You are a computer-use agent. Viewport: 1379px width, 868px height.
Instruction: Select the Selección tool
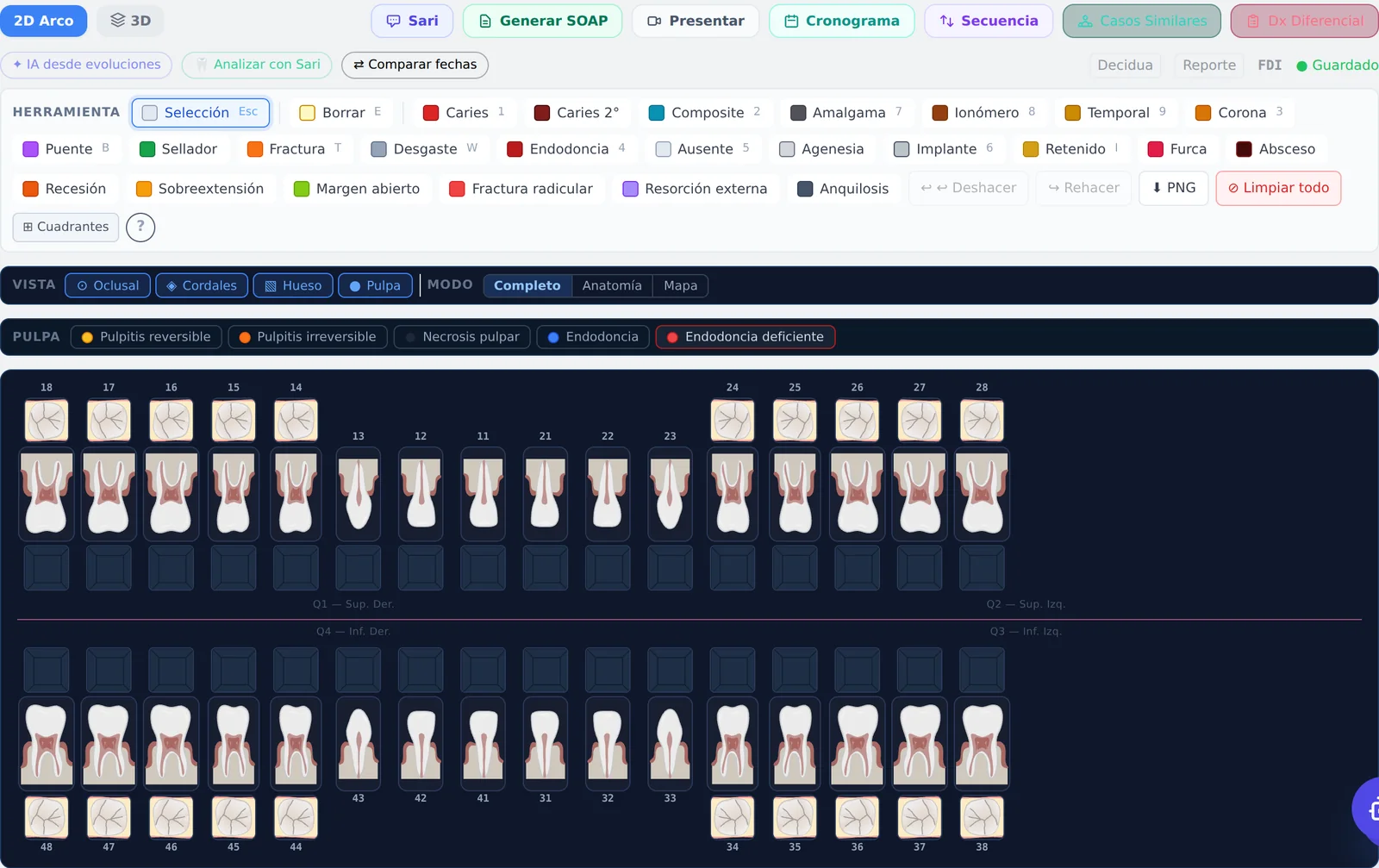point(201,113)
